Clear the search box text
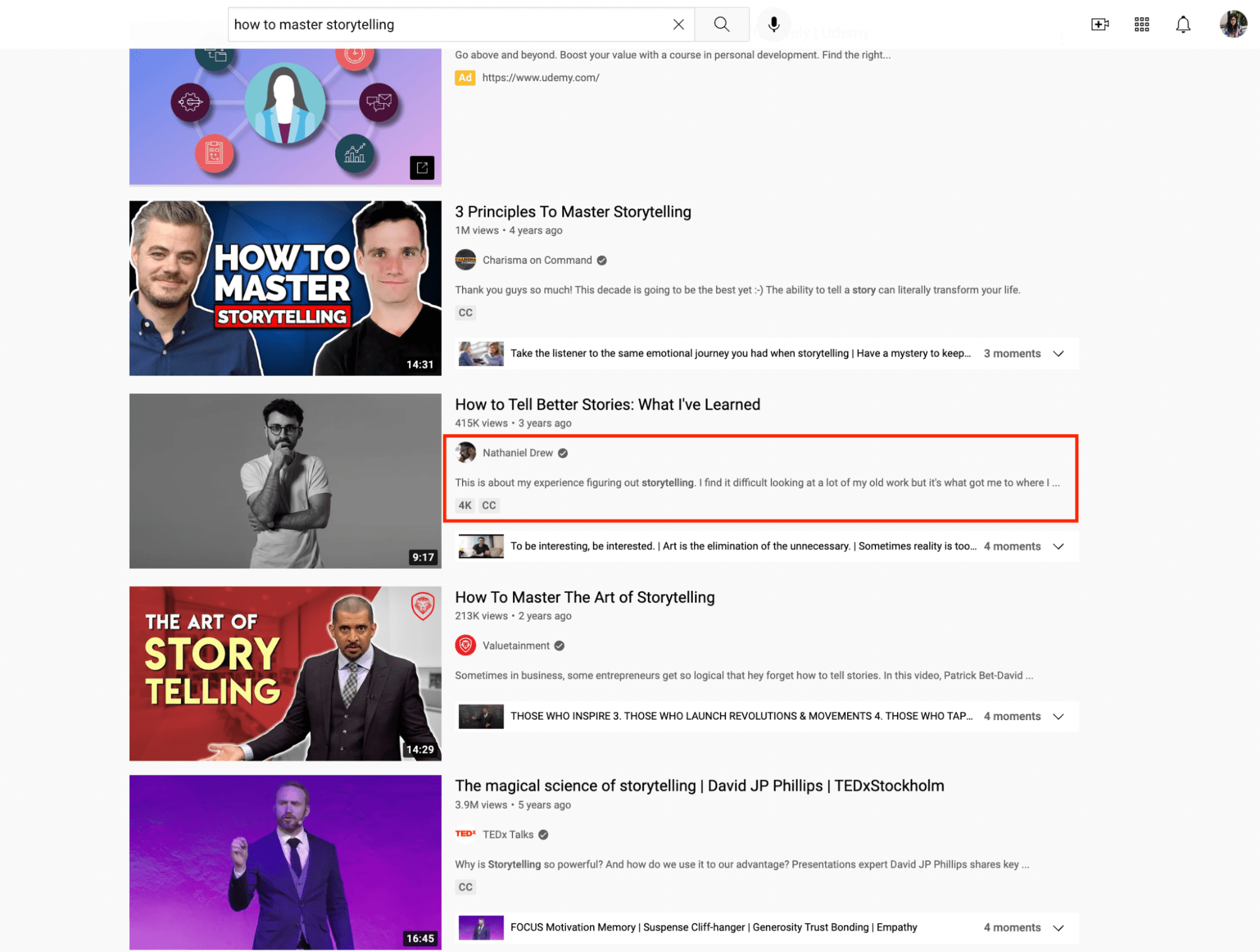This screenshot has width=1260, height=952. pos(678,25)
